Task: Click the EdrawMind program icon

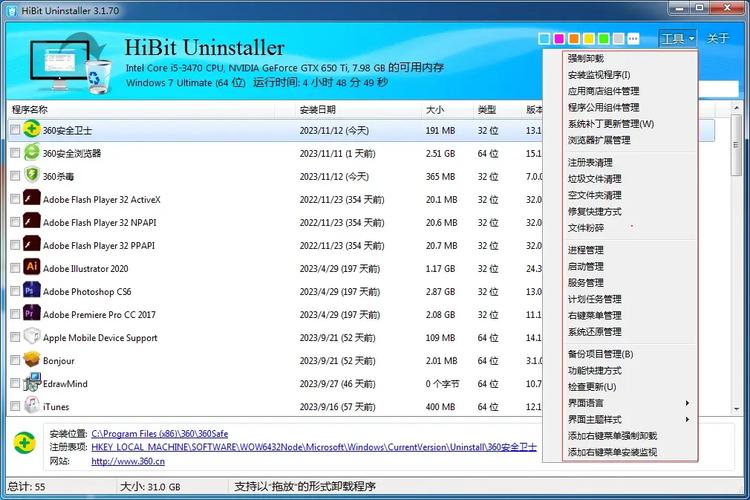Action: [32, 382]
